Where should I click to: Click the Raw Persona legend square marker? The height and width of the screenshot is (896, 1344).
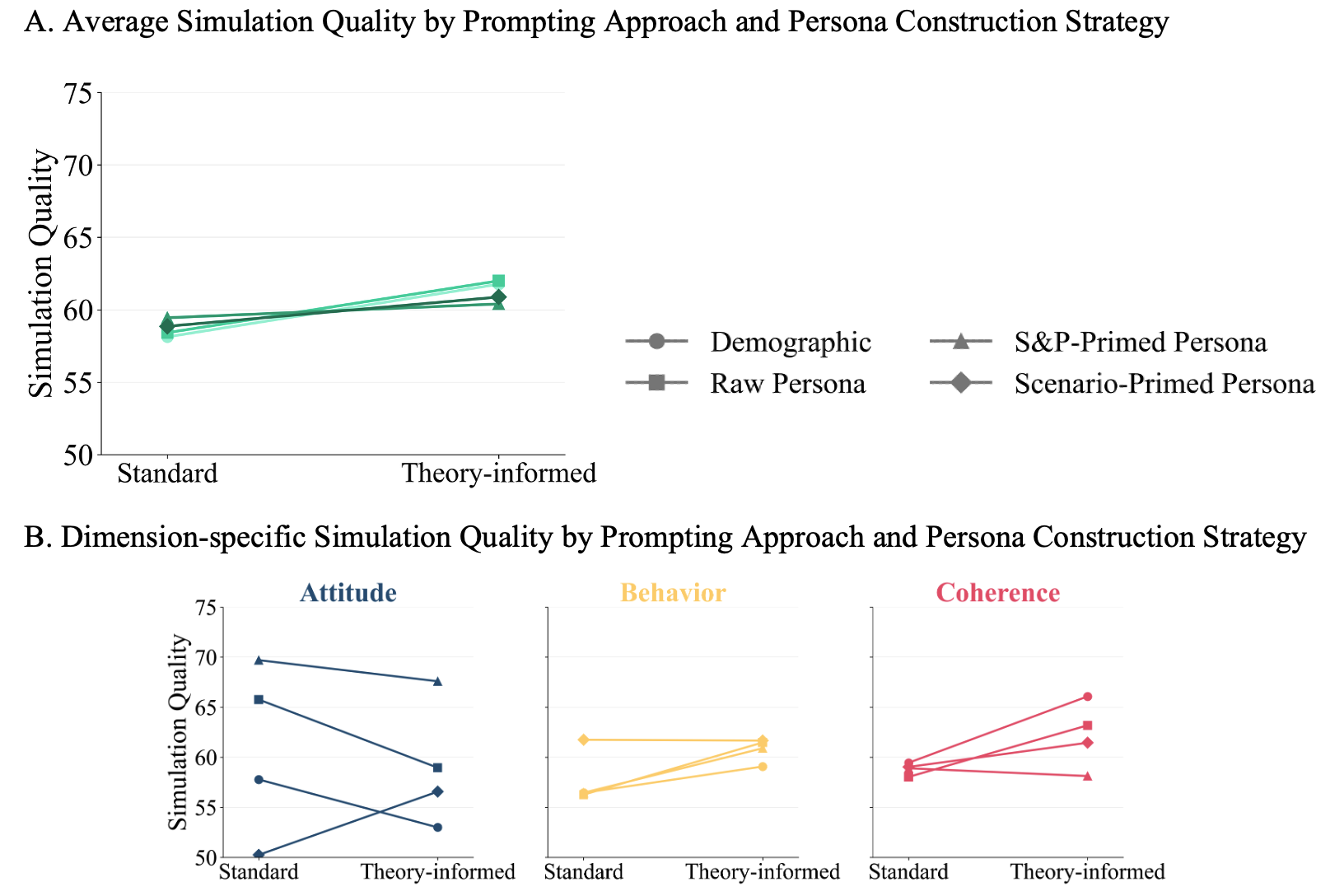pyautogui.click(x=656, y=383)
